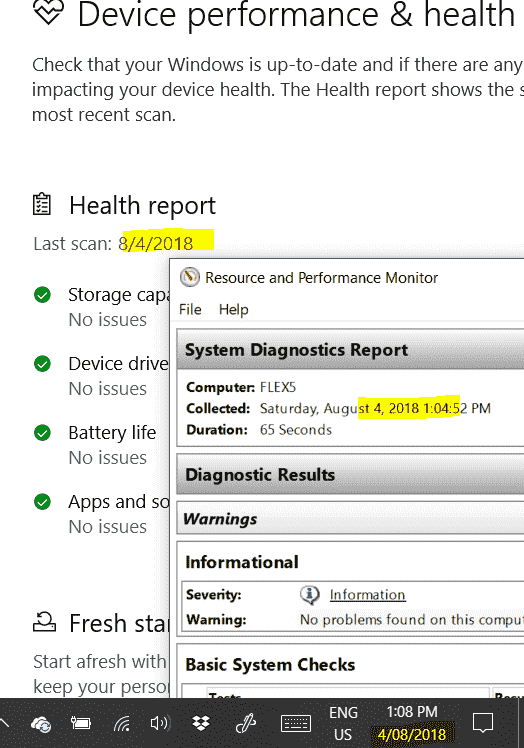The width and height of the screenshot is (524, 748).
Task: Open the Windows Ink Workspace pen icon
Action: point(246,724)
